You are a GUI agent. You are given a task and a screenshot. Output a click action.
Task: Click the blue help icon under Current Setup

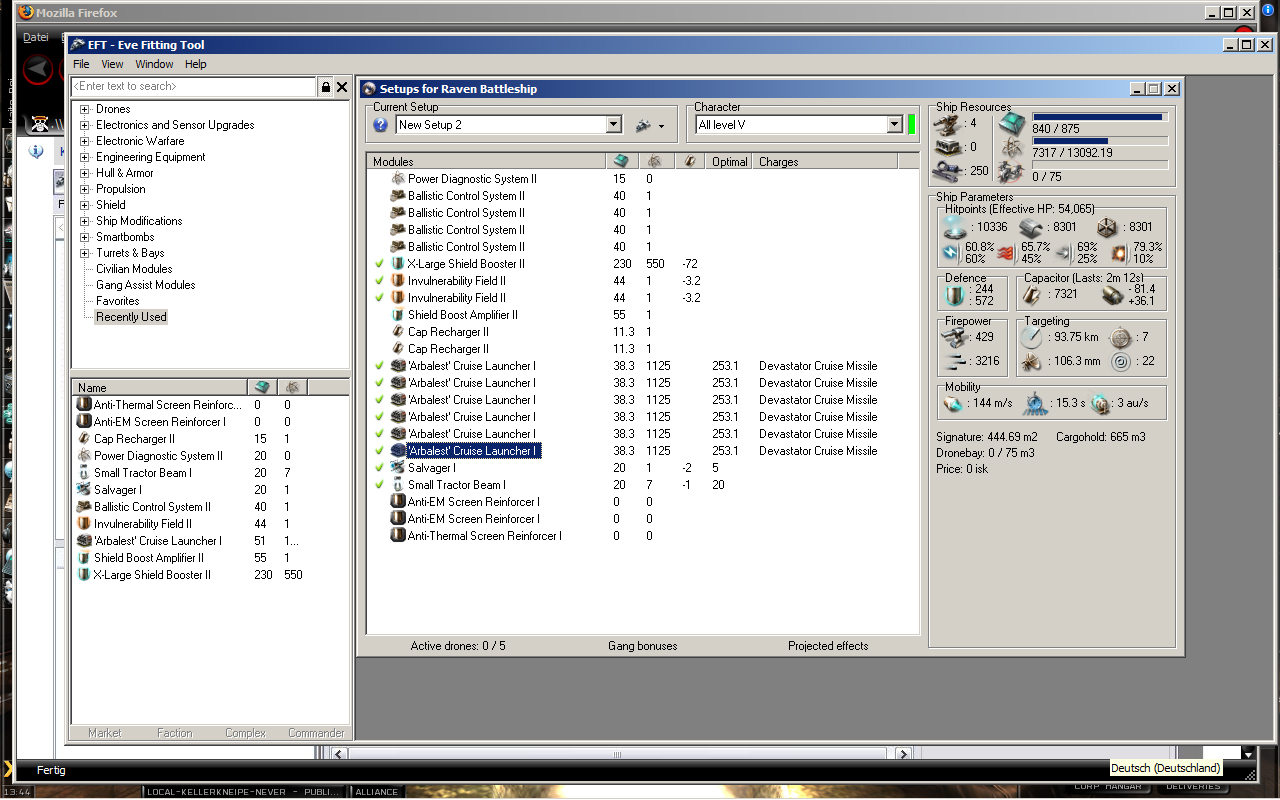coord(380,125)
